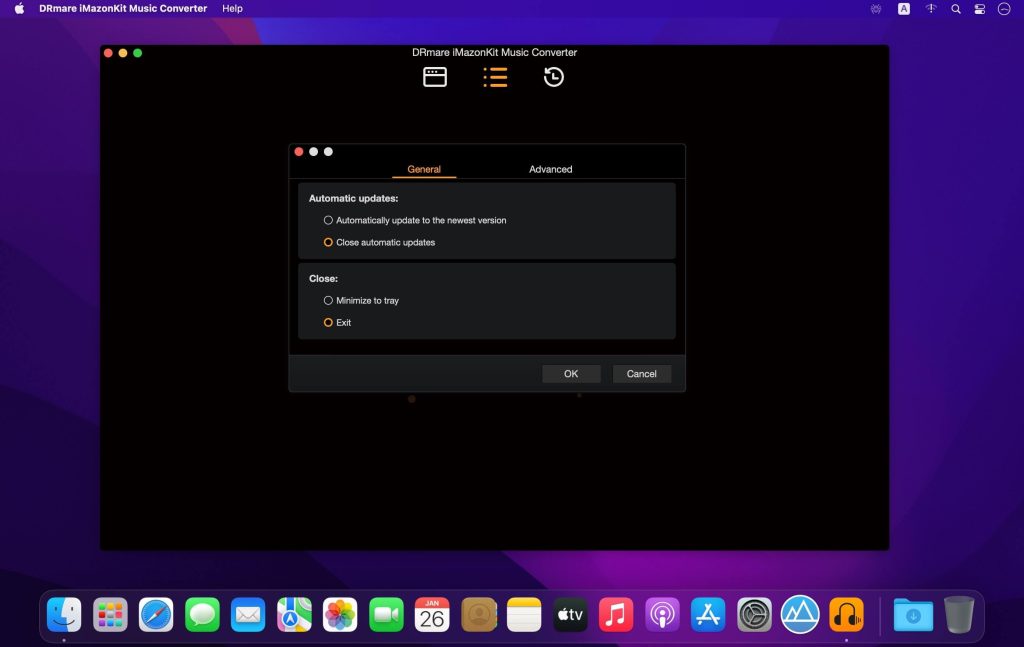Select Automatically update to the newest version
1024x647 pixels.
click(x=328, y=220)
